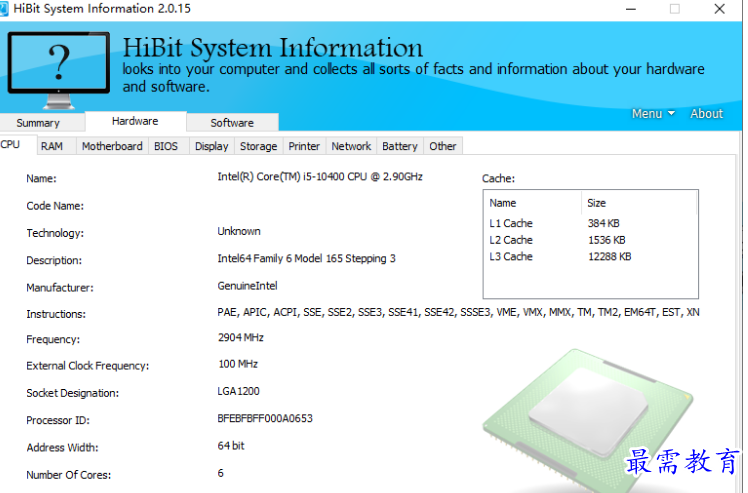Click the green CPU chip illustration
The height and width of the screenshot is (493, 748).
587,420
